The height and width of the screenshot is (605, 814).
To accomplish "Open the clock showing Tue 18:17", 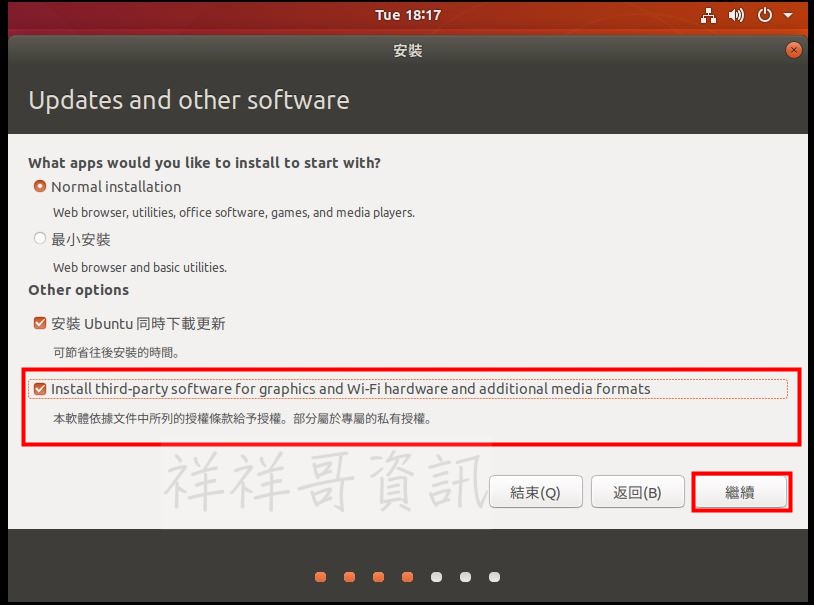I will (x=408, y=15).
